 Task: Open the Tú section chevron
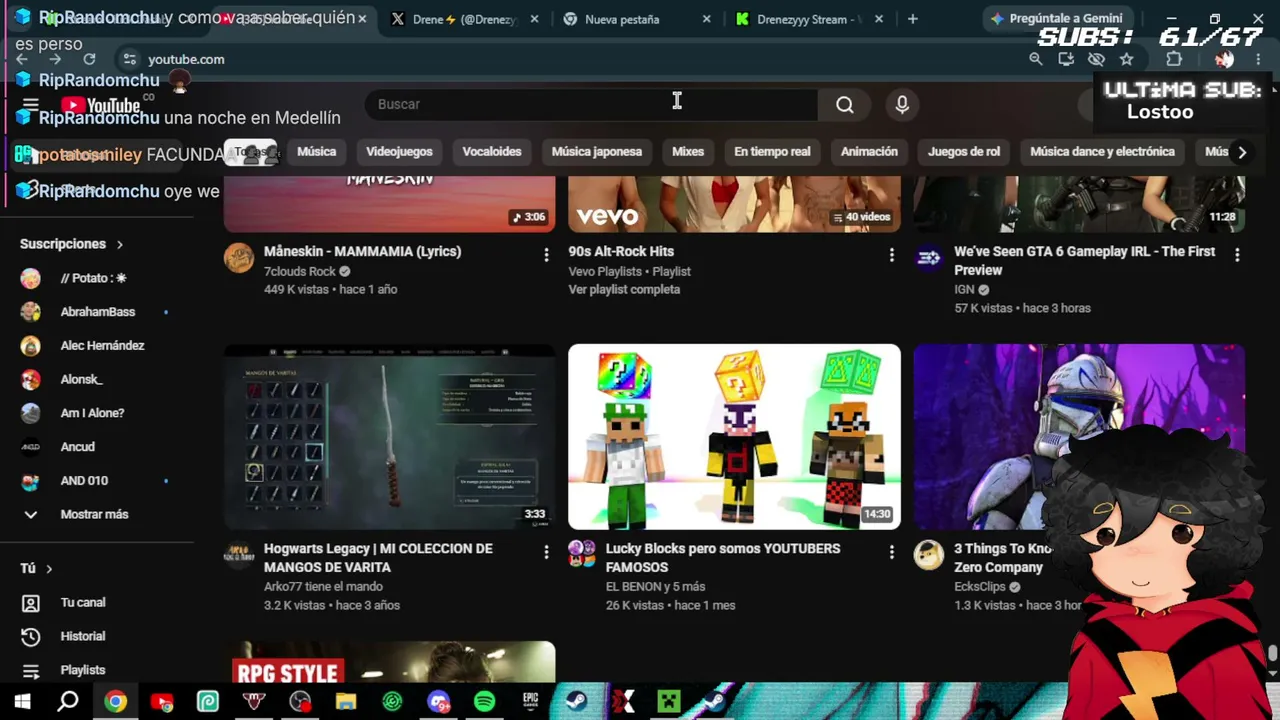(48, 568)
